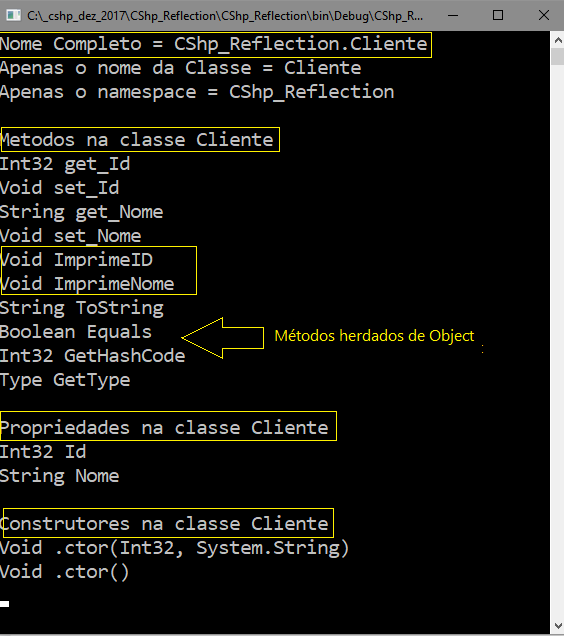Click the vertical scrollbar thumb

(558, 56)
